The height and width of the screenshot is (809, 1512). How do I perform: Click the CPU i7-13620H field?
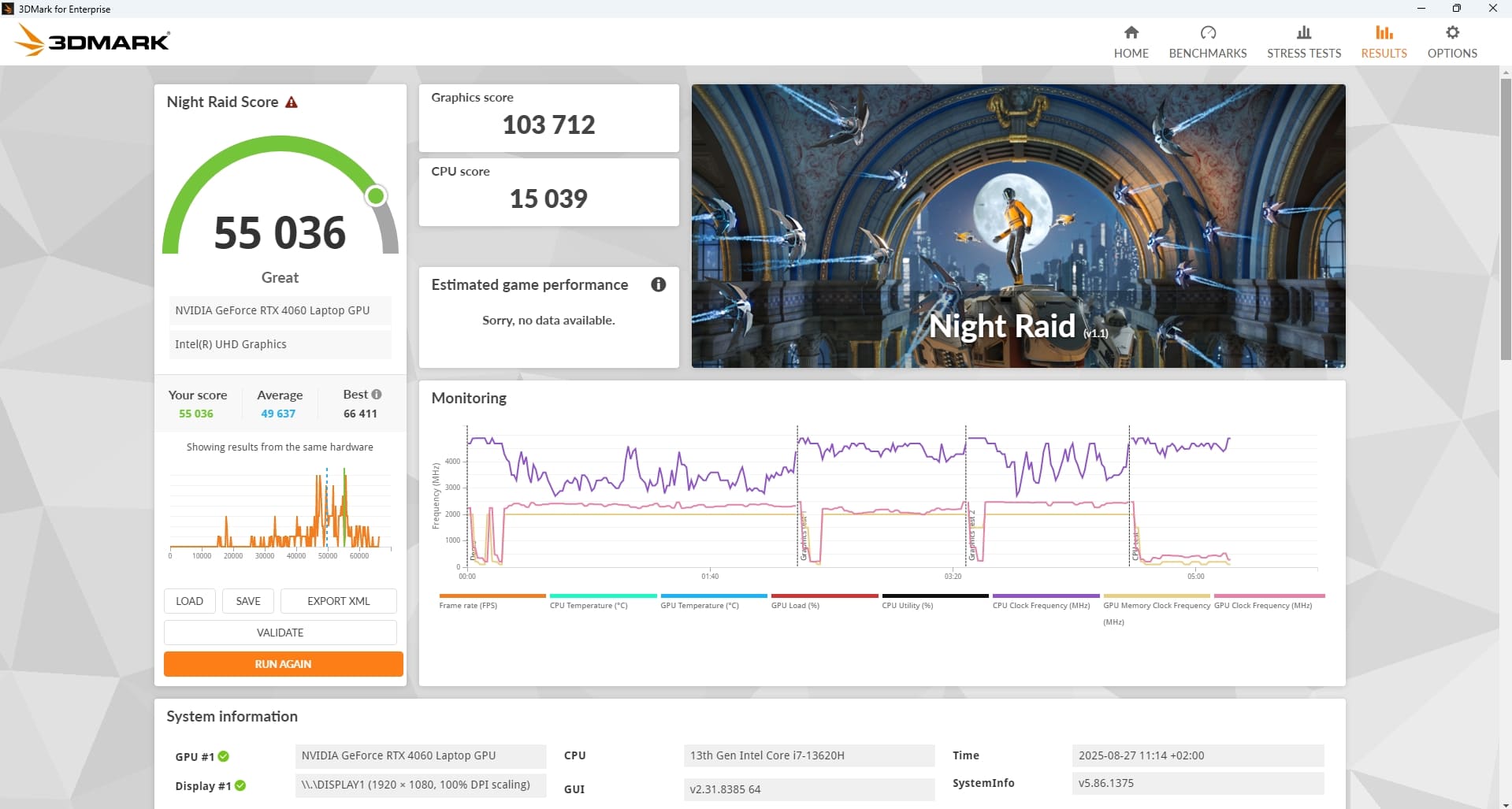(809, 755)
